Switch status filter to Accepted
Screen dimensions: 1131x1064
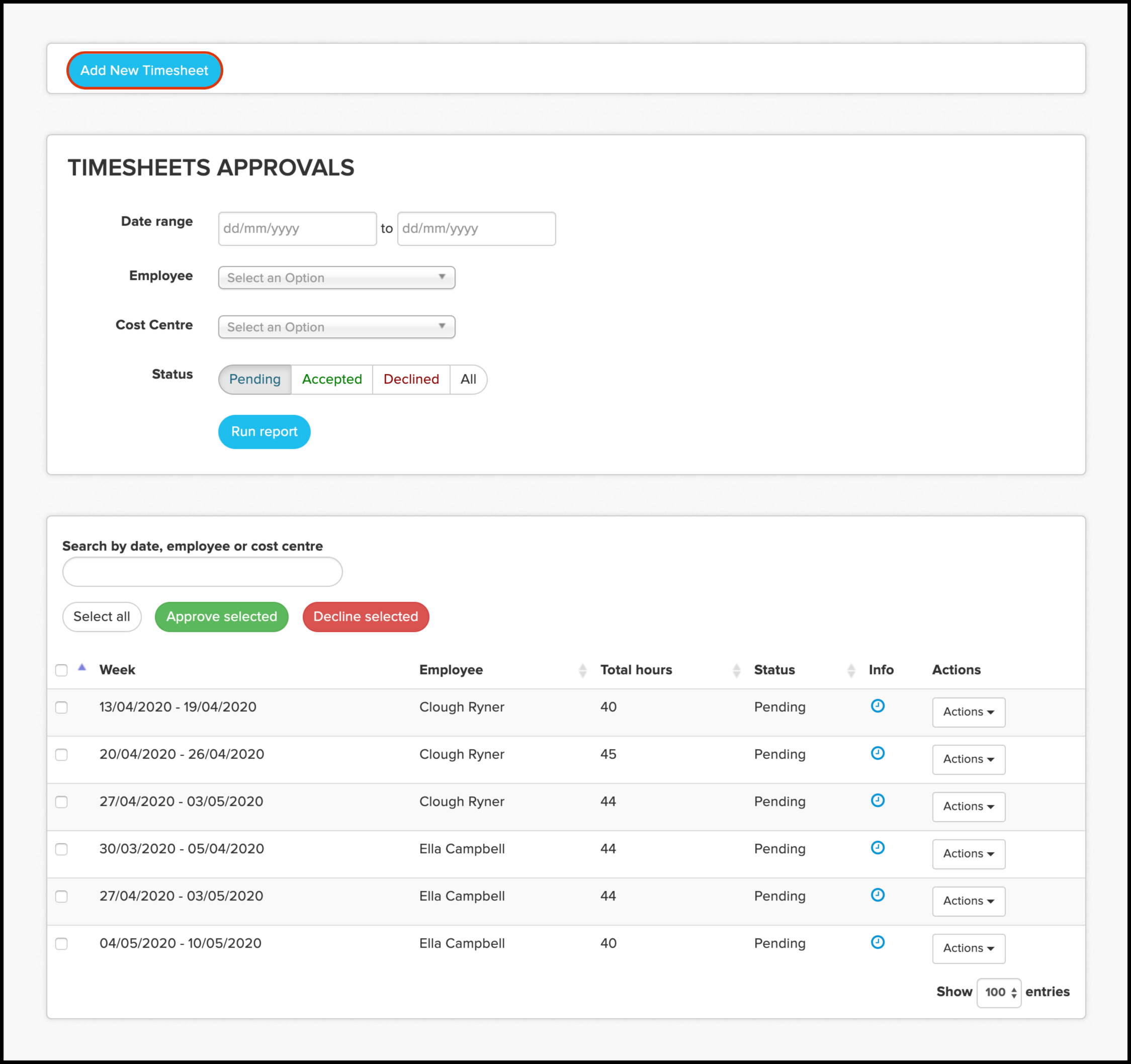(x=332, y=380)
